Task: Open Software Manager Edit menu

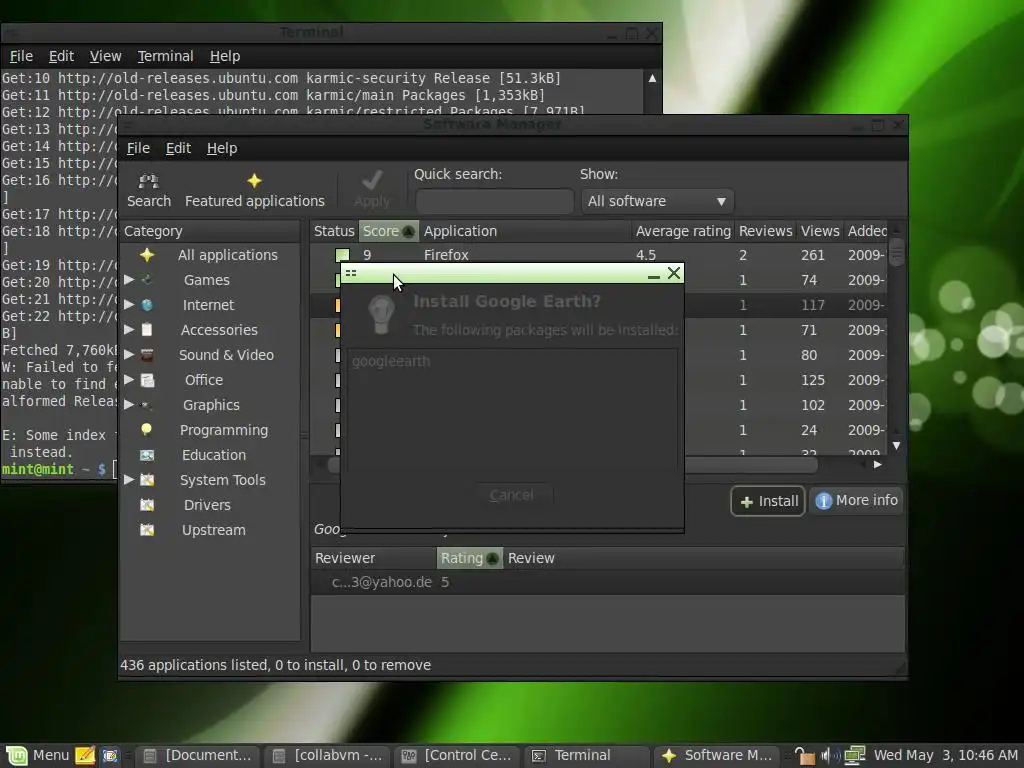Action: (178, 148)
